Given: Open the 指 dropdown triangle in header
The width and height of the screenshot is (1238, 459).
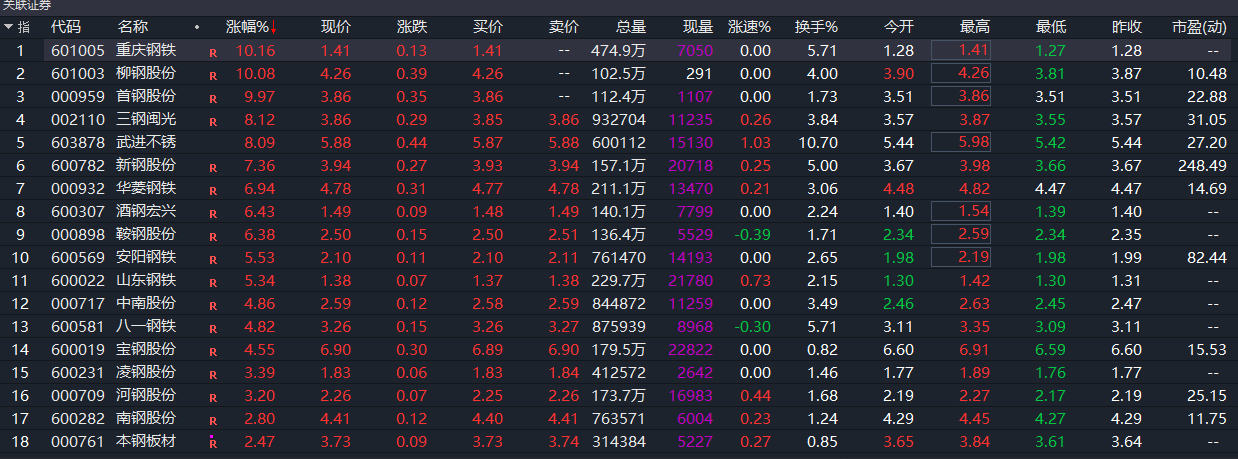Looking at the screenshot, I should 9,26.
